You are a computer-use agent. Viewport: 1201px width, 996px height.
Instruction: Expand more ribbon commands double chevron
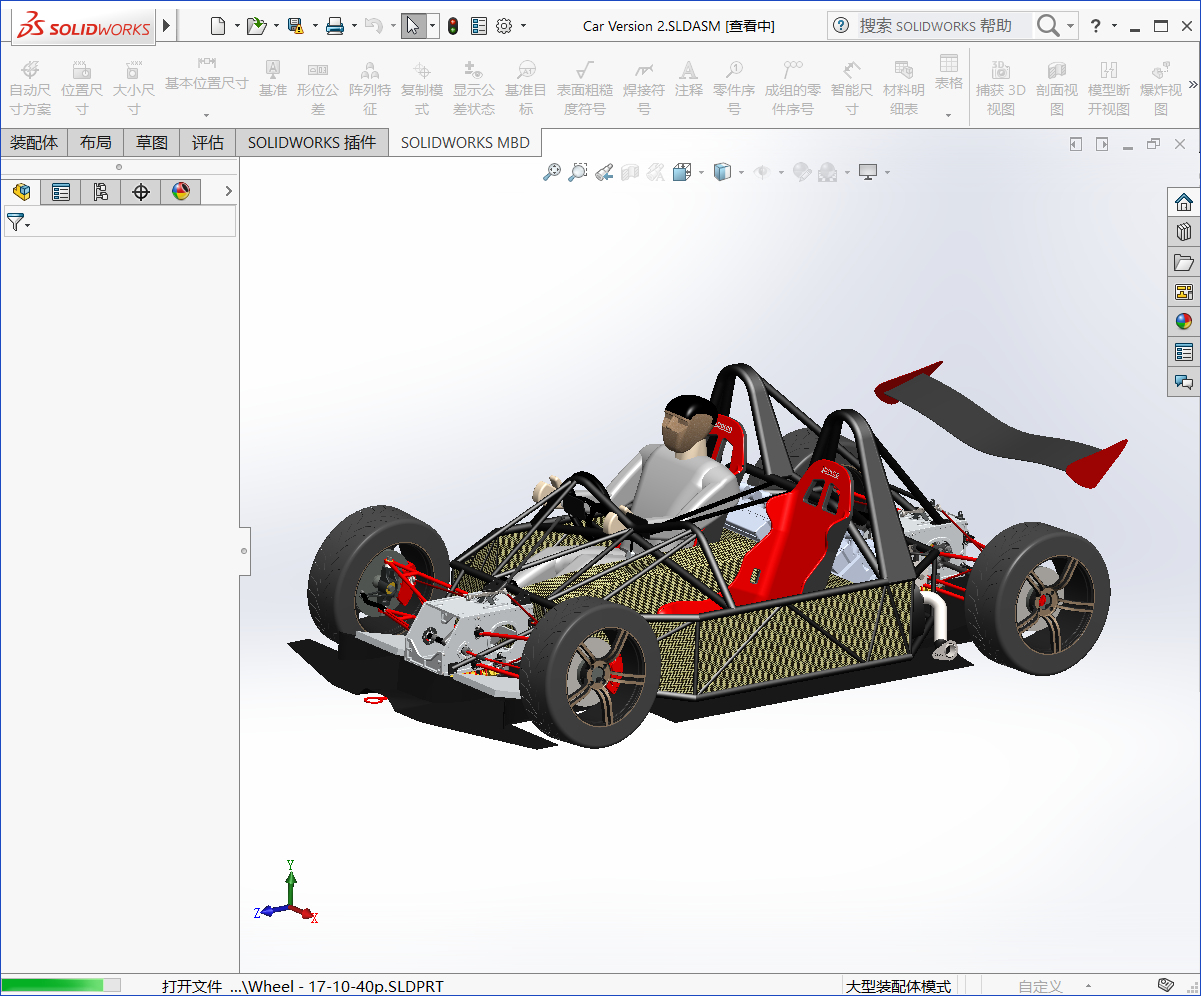pos(1192,84)
